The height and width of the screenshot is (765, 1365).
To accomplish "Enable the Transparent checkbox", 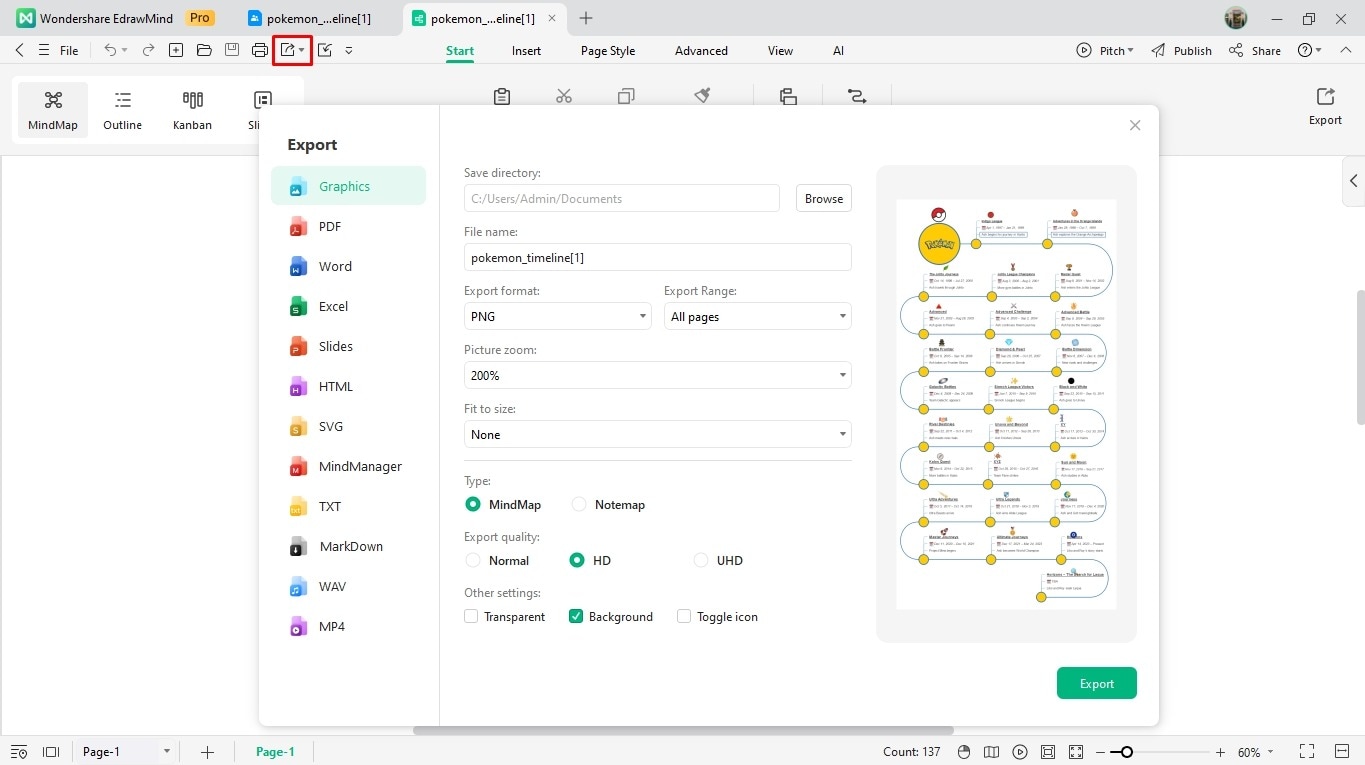I will click(471, 617).
